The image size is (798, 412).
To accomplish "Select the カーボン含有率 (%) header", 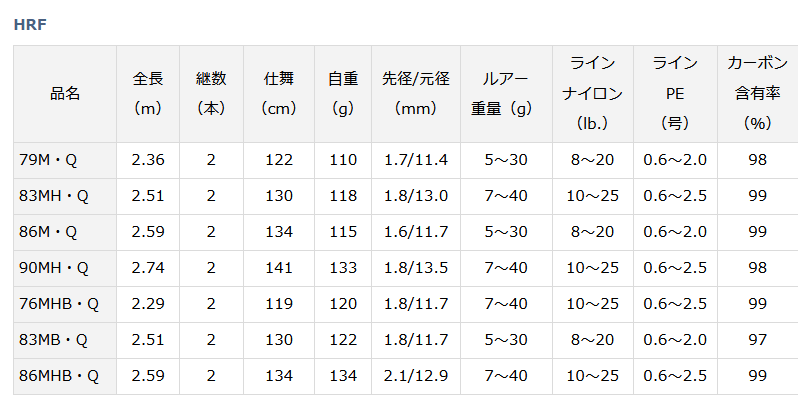I will tap(758, 94).
